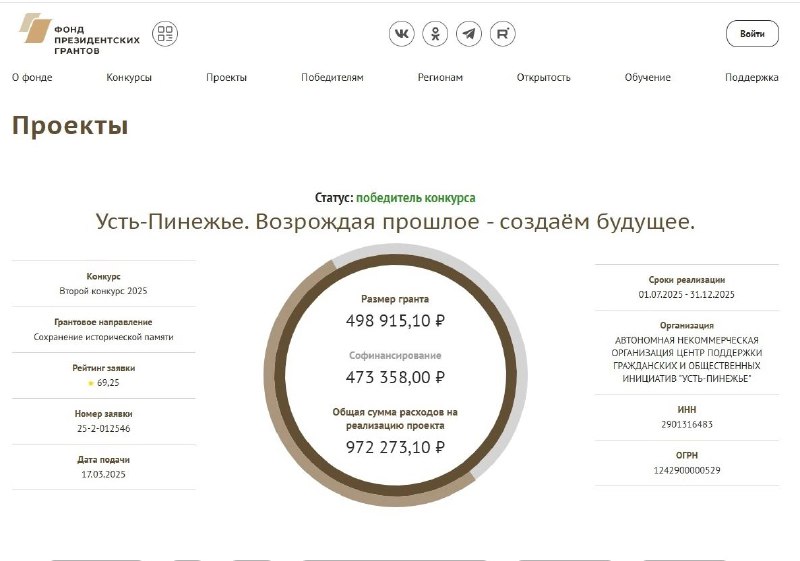This screenshot has width=800, height=561.
Task: Click the dark-brown grant ring of the chart
Action: 396,261
